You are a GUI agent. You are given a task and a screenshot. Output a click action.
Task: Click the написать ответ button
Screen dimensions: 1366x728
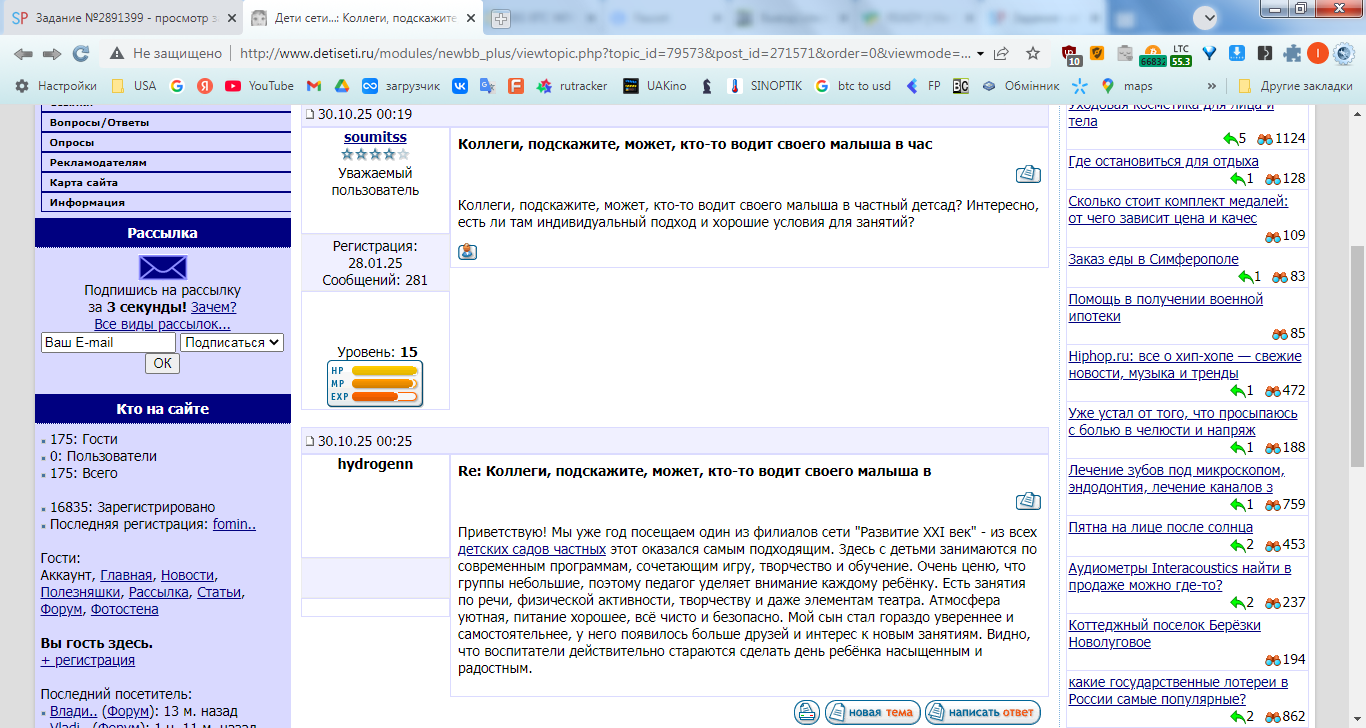tap(983, 713)
